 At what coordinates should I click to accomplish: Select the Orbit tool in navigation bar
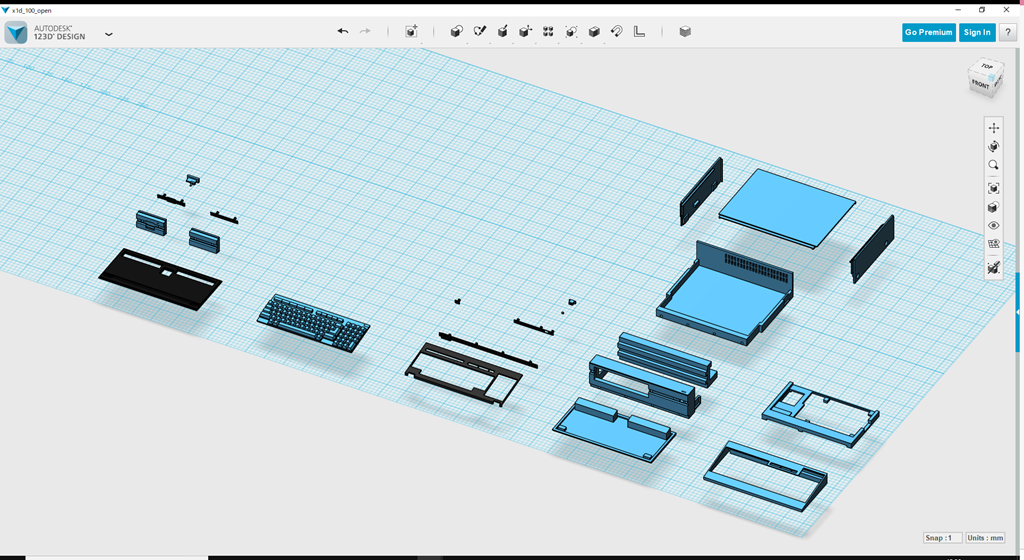coord(993,146)
